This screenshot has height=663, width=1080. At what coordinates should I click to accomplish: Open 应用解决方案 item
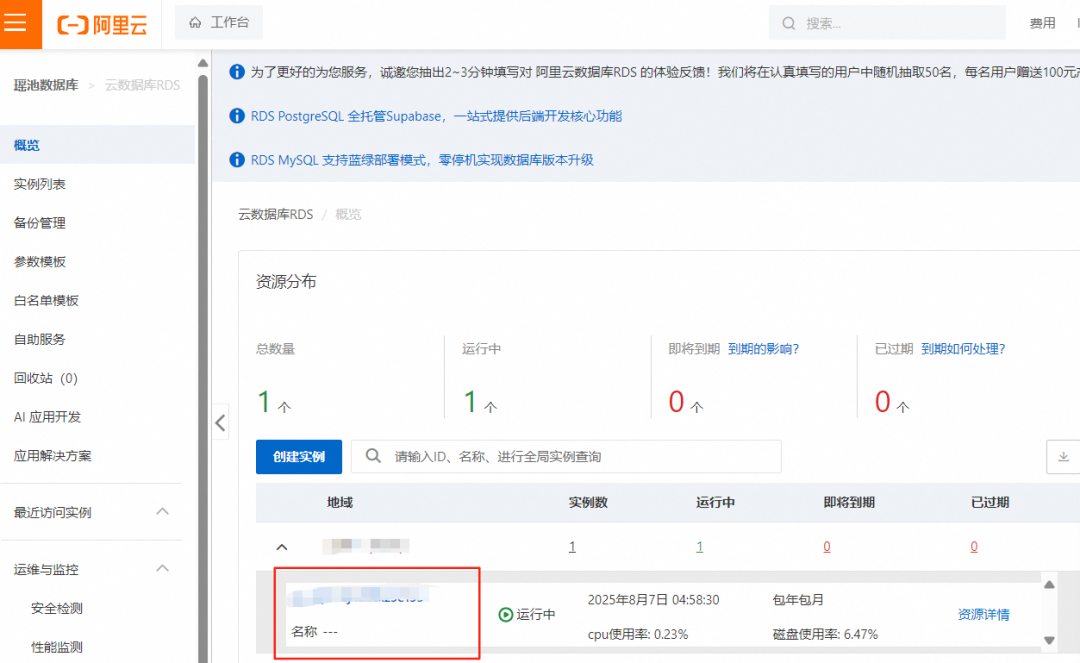click(x=52, y=455)
